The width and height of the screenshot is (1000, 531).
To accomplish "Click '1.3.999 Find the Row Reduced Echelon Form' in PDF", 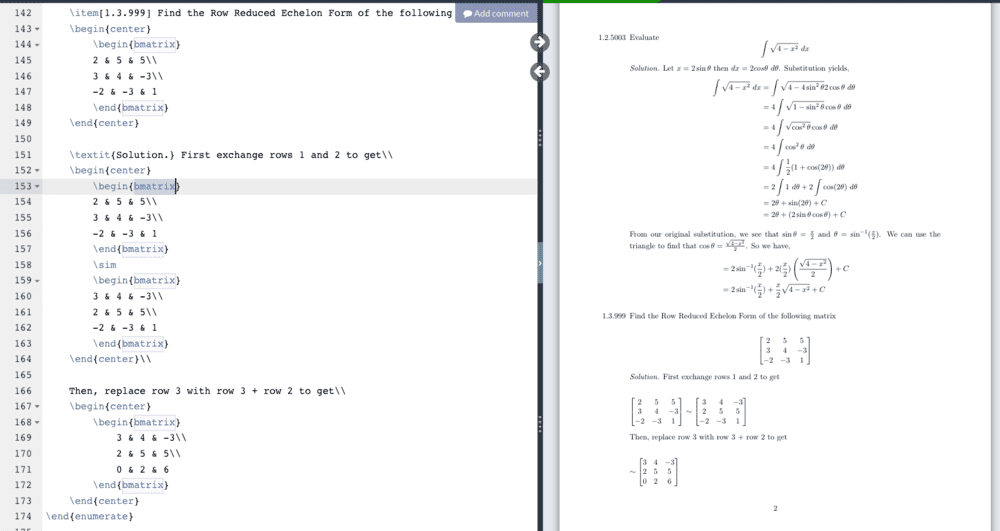I will 719,316.
